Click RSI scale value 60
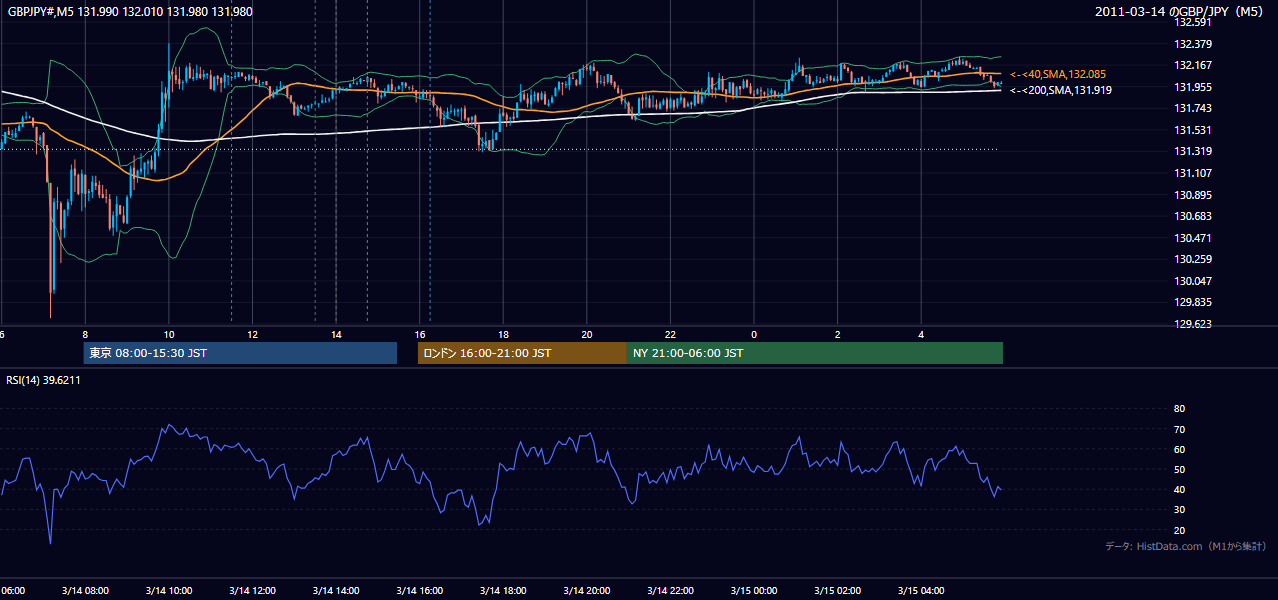The width and height of the screenshot is (1278, 600). (1179, 449)
